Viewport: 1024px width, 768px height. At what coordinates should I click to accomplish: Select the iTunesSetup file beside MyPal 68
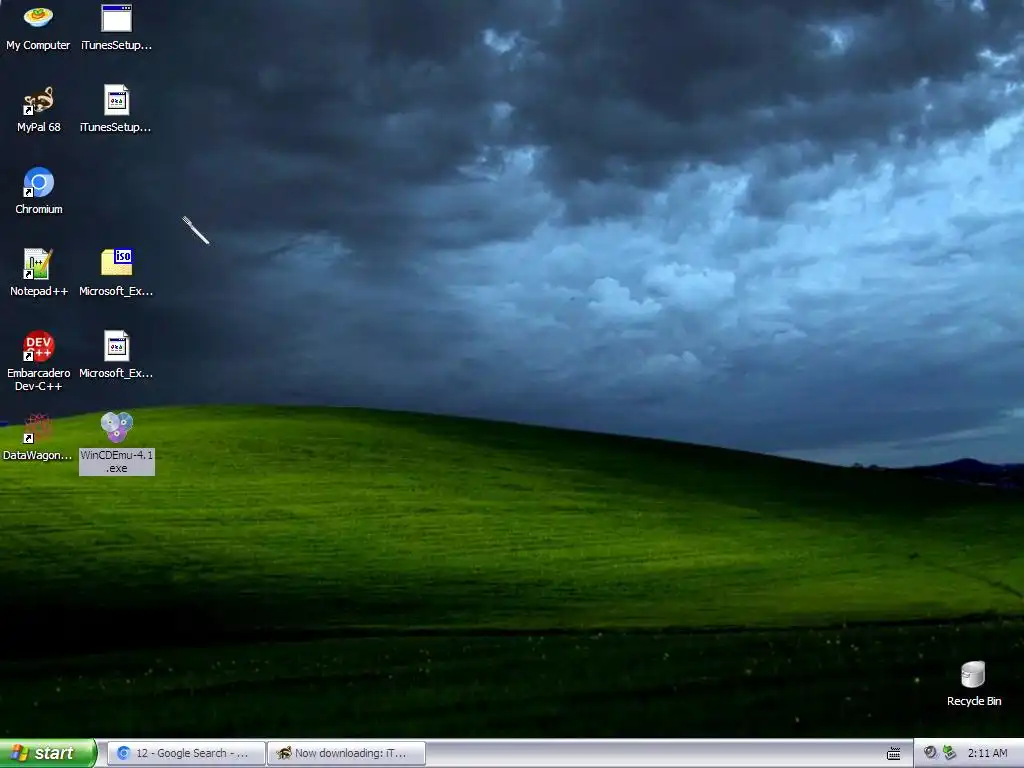pyautogui.click(x=116, y=110)
